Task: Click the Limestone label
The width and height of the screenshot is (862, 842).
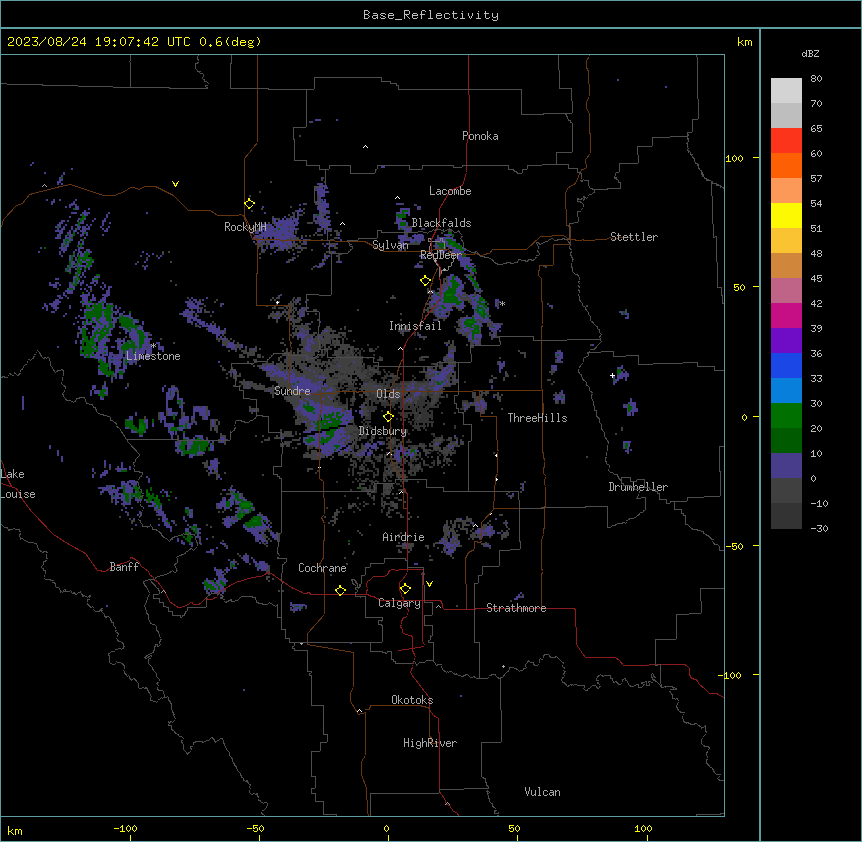Action: coord(153,356)
